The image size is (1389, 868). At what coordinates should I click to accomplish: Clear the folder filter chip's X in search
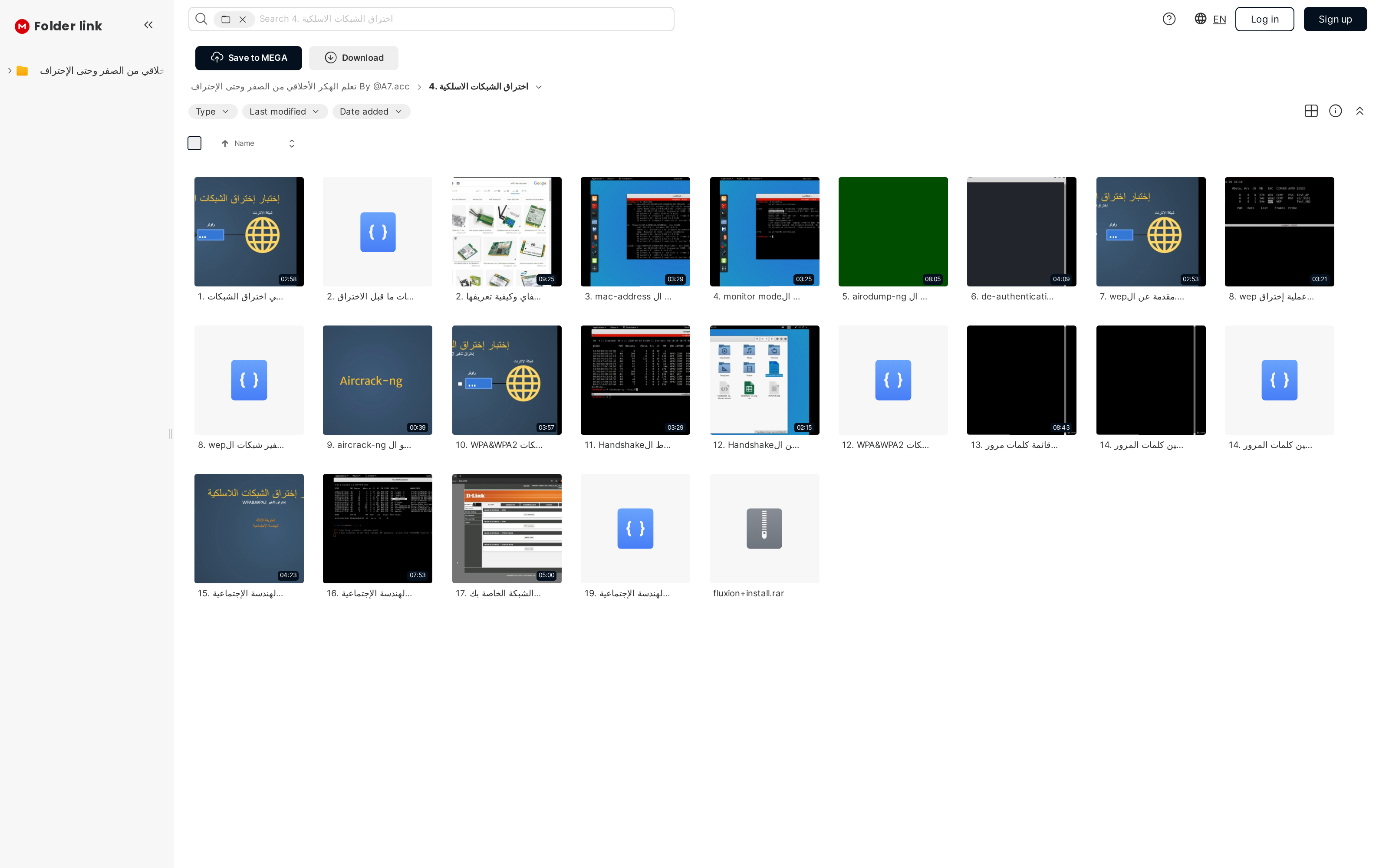click(x=243, y=20)
